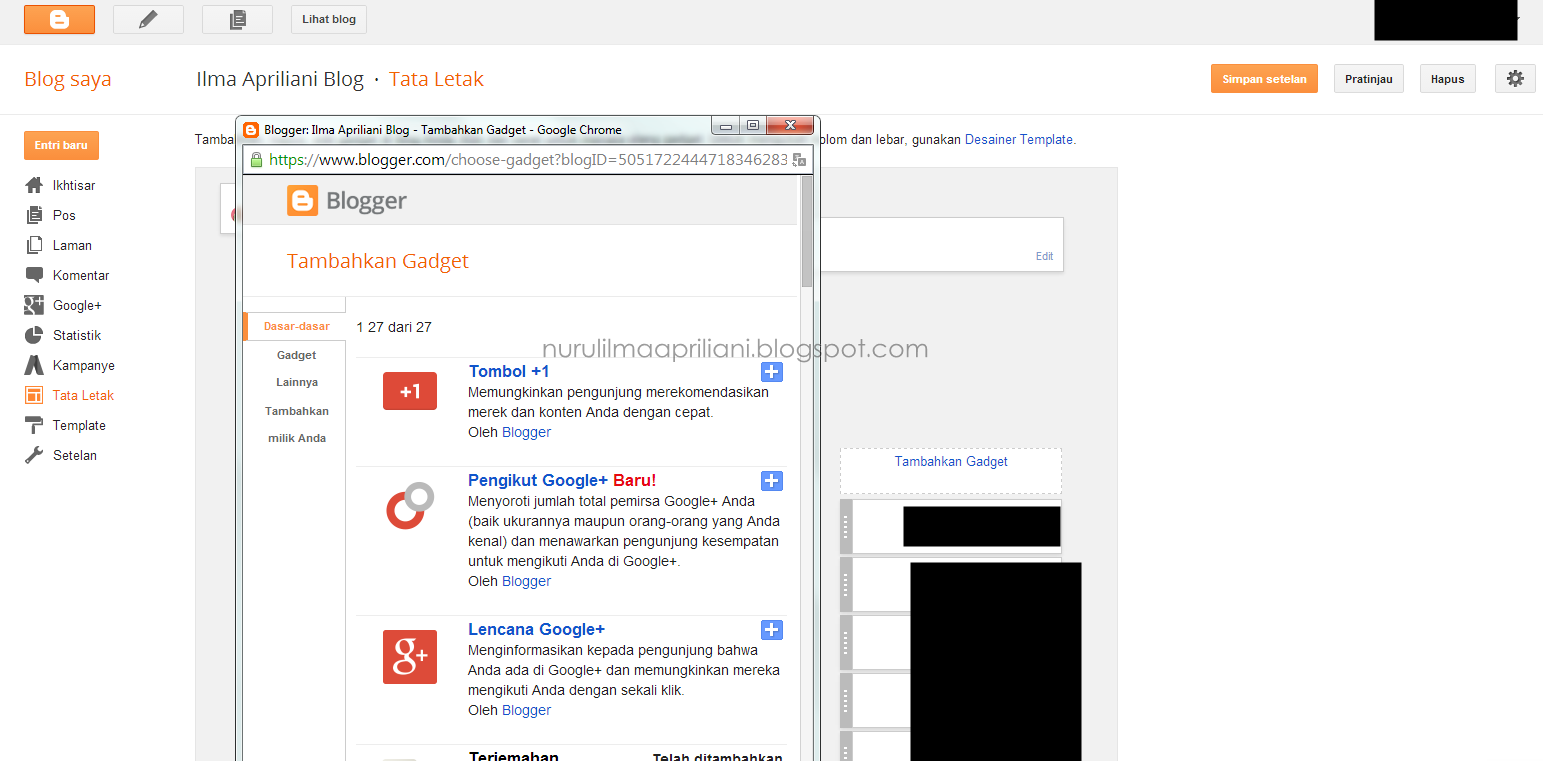Click the '1 27 dari 27' count text
Viewport: 1543px width, 761px height.
[x=394, y=327]
